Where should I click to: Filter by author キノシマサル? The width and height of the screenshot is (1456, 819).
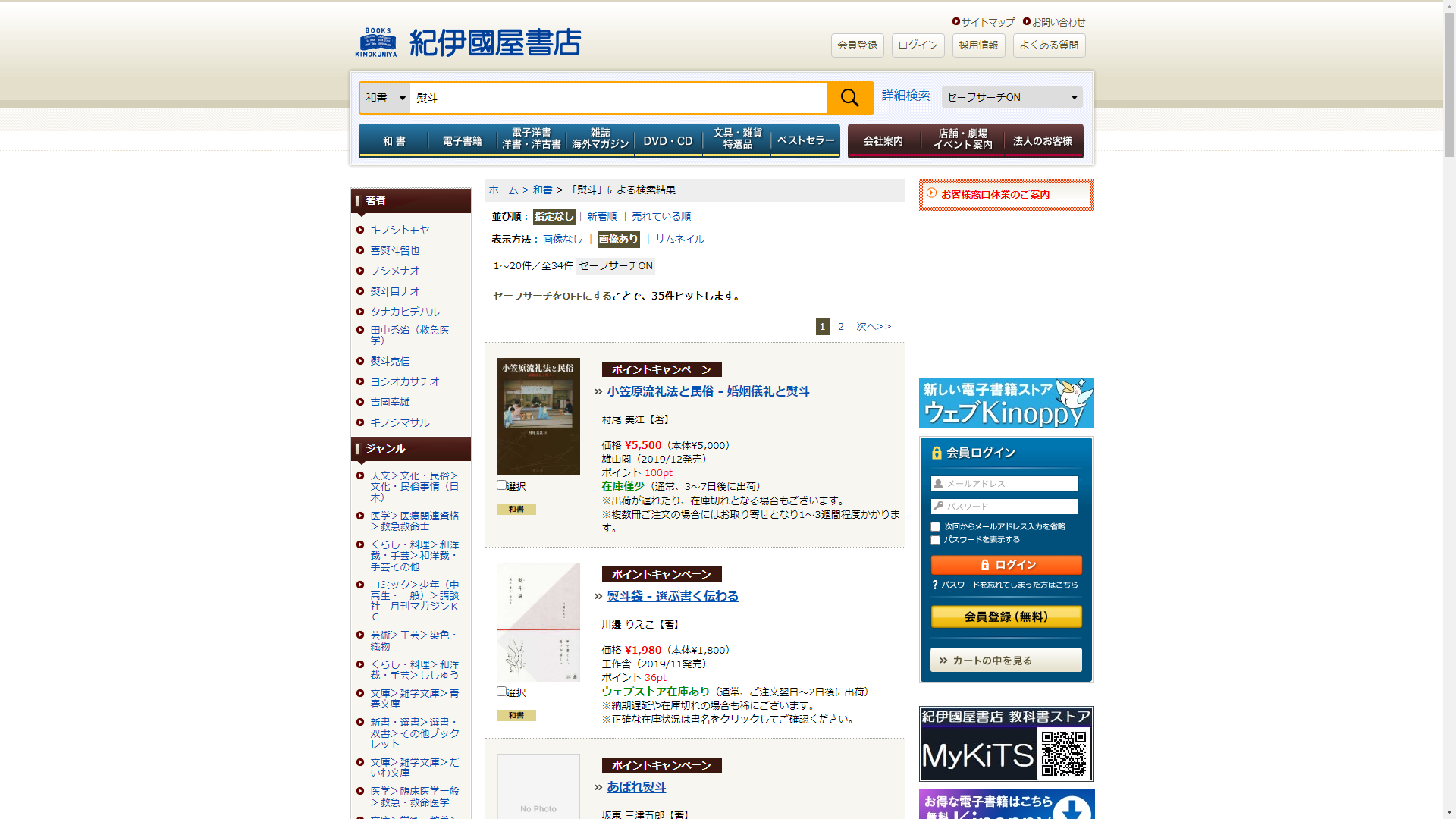(400, 422)
